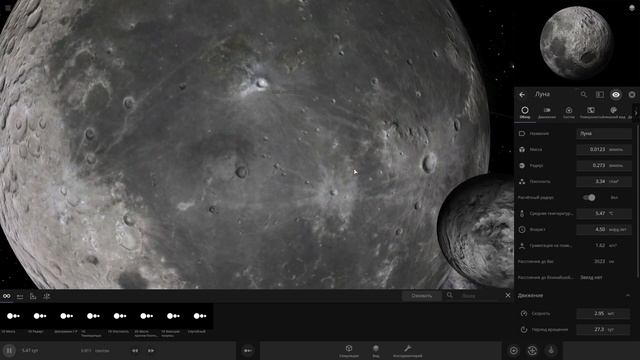The width and height of the screenshot is (640, 360).
Task: Select the first comparison thumbnail by mass
Action: tap(13, 316)
